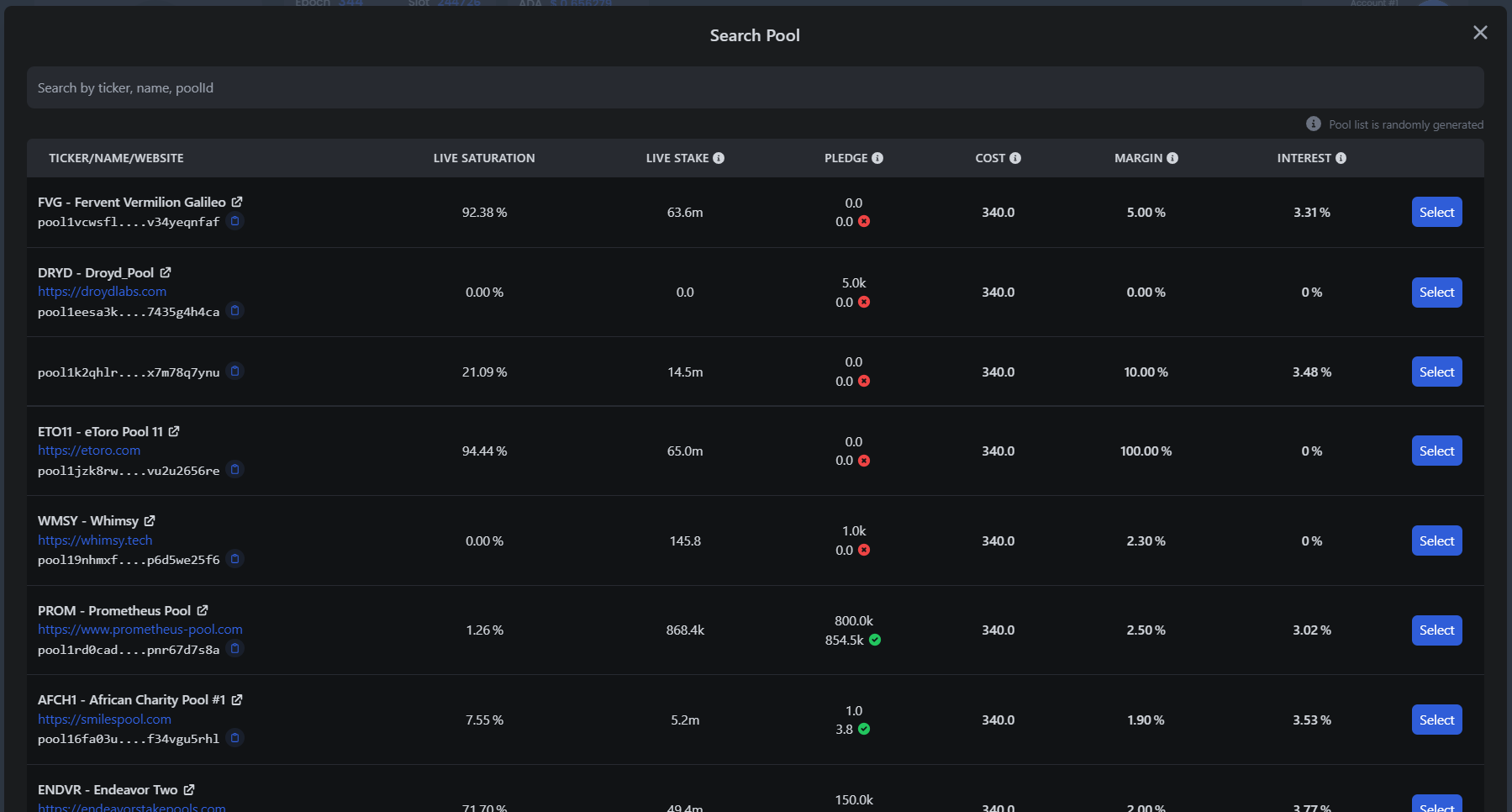Image resolution: width=1512 pixels, height=812 pixels.
Task: Select African Charity Pool #1
Action: coord(1436,720)
